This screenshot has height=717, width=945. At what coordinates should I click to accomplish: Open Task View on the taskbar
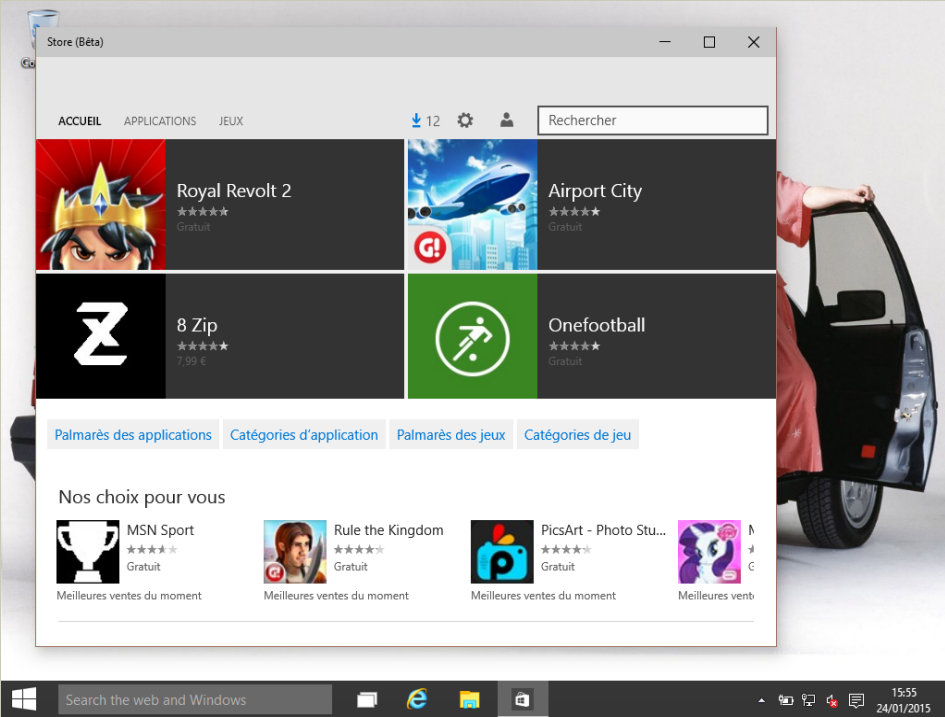(x=367, y=700)
